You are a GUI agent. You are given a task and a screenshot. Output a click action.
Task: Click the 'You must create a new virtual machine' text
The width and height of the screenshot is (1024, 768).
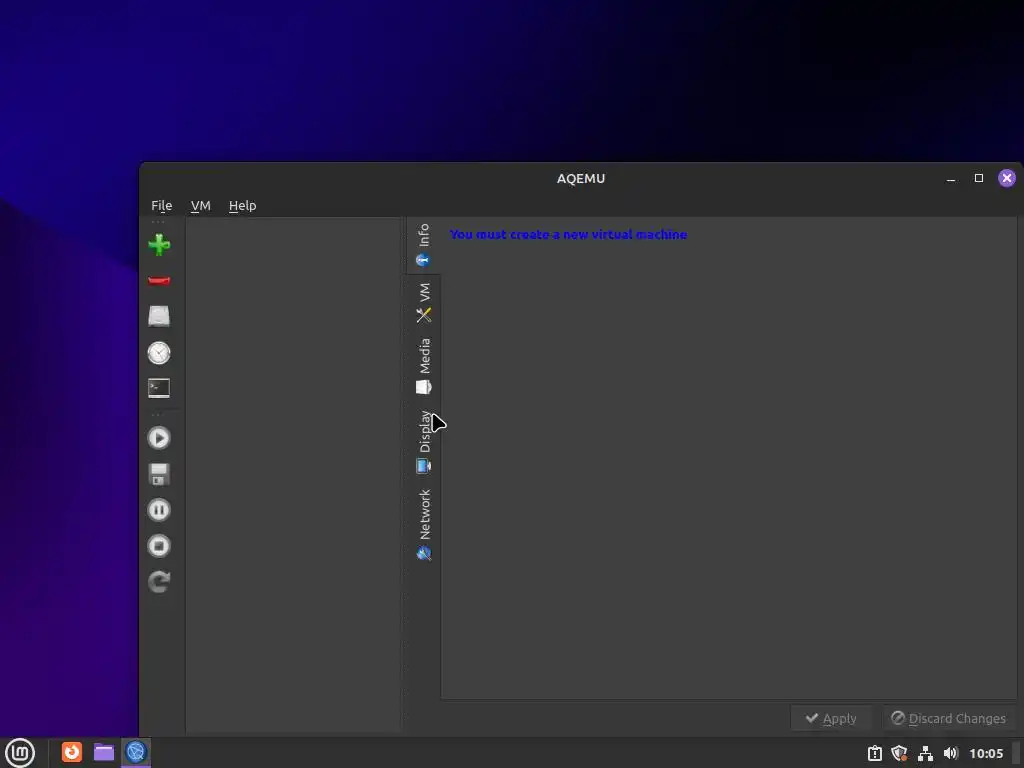[568, 234]
